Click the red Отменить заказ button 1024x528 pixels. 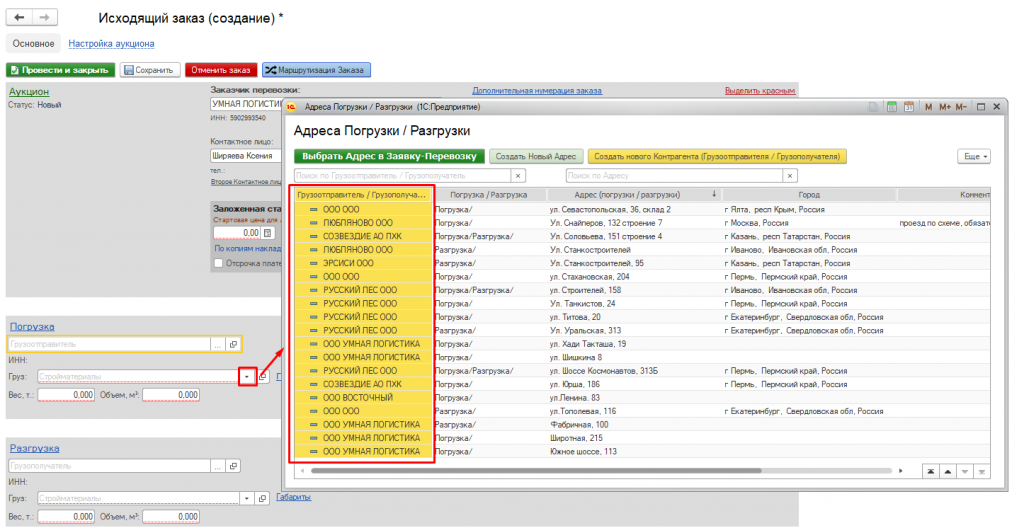(x=221, y=70)
